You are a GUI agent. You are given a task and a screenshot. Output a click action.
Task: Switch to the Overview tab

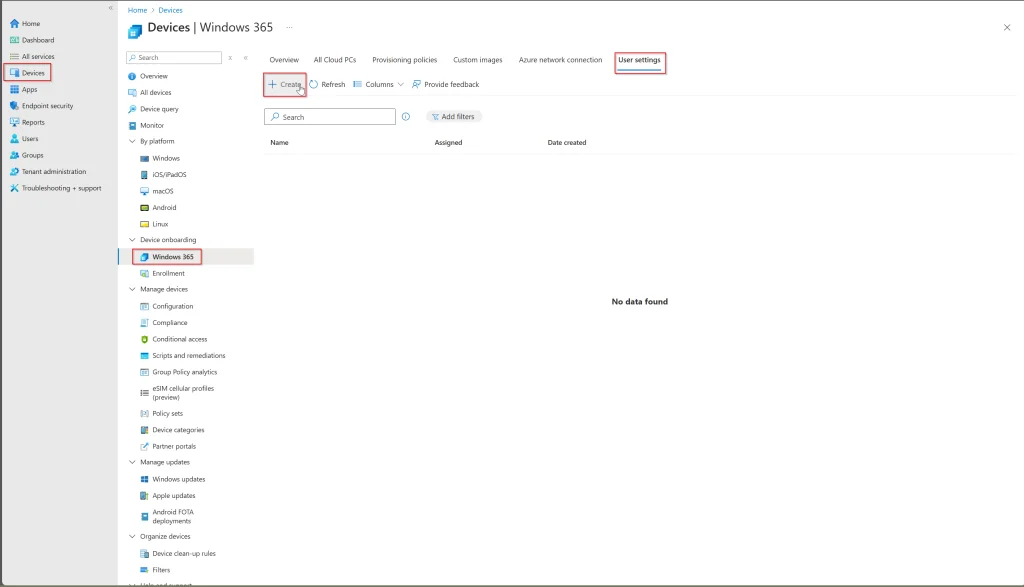point(284,59)
